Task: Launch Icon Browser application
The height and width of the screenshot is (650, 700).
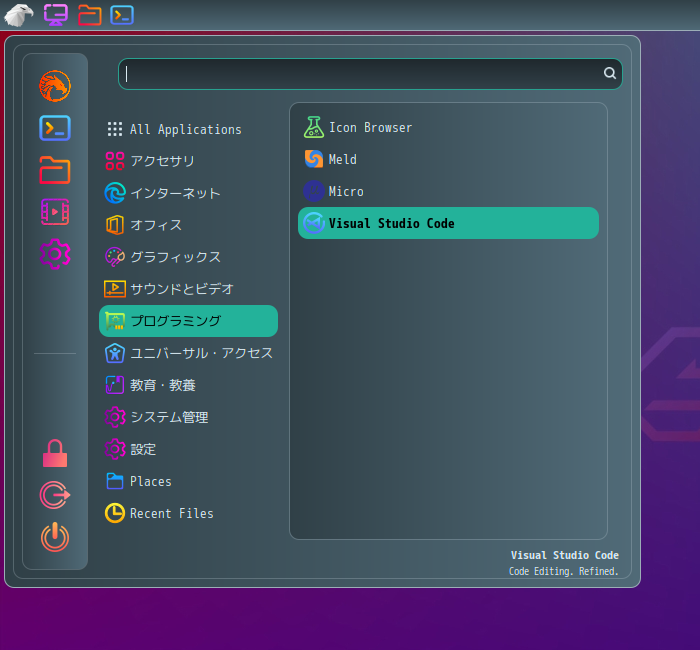Action: pyautogui.click(x=448, y=127)
